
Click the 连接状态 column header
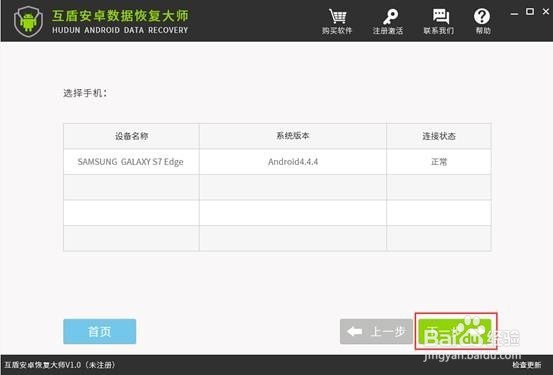(439, 136)
